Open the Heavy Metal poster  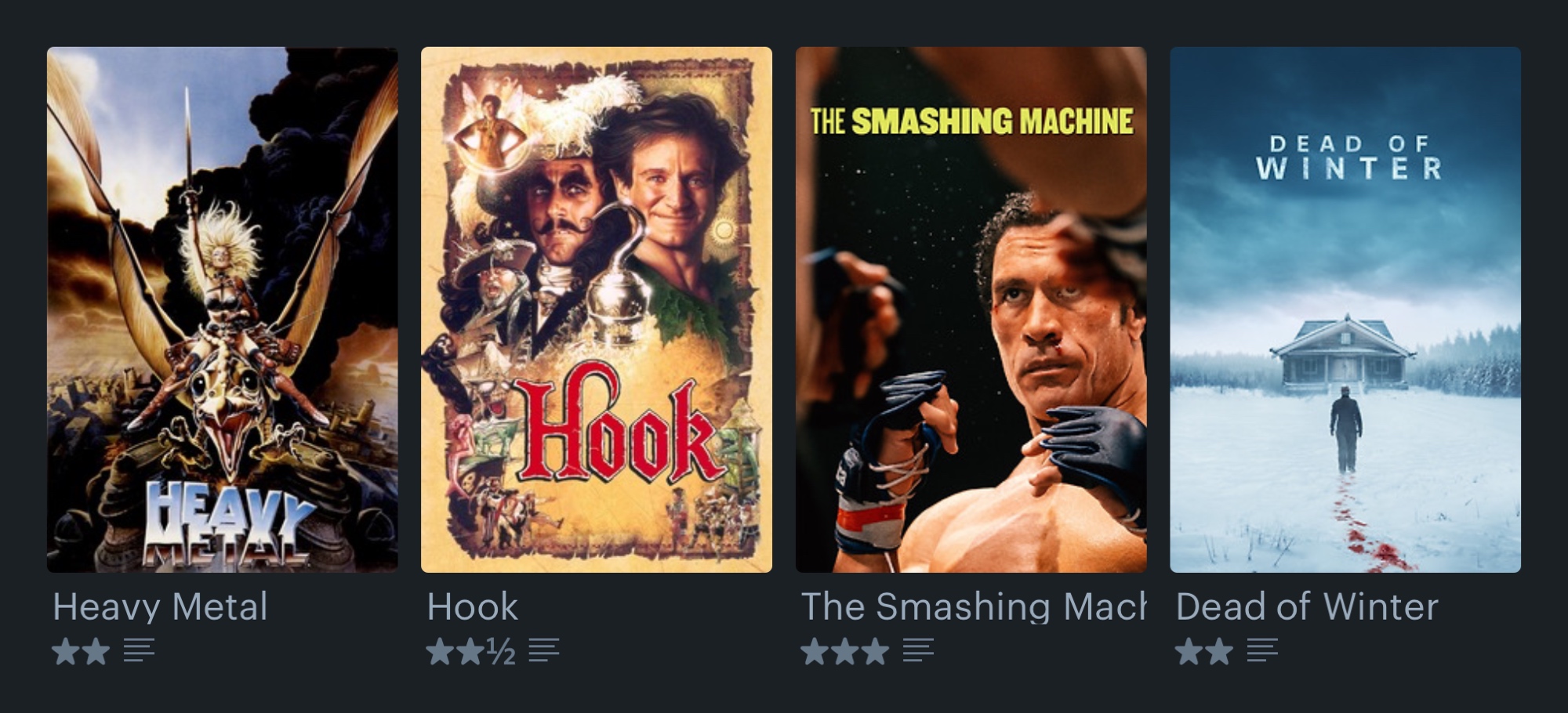tap(223, 309)
